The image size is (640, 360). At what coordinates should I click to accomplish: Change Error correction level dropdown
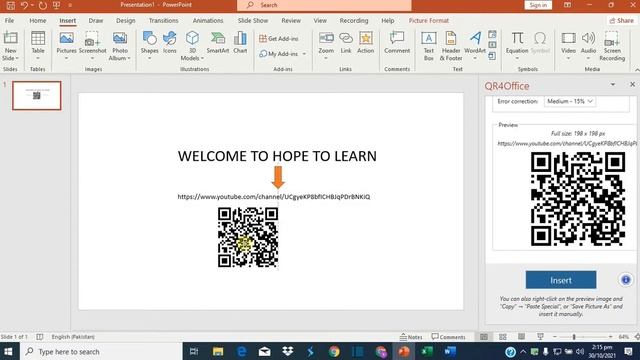coord(569,101)
